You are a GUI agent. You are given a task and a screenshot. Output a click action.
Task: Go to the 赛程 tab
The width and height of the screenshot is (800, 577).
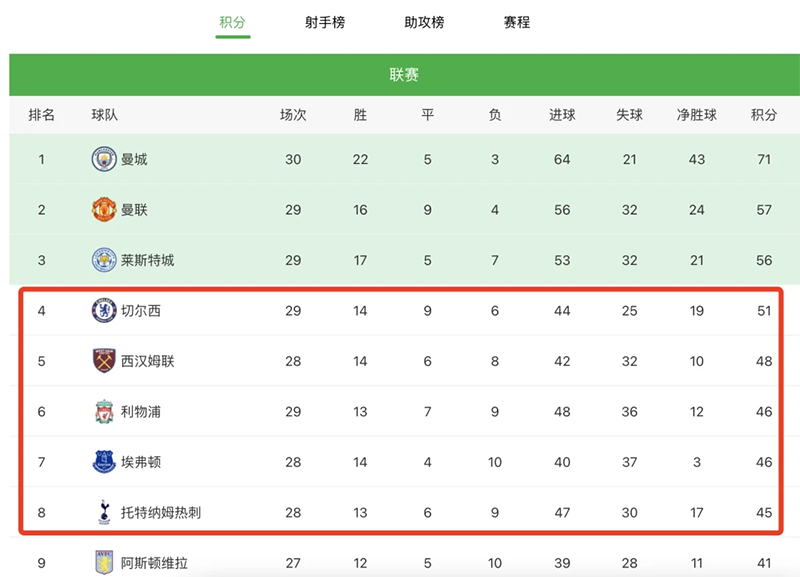pyautogui.click(x=517, y=22)
